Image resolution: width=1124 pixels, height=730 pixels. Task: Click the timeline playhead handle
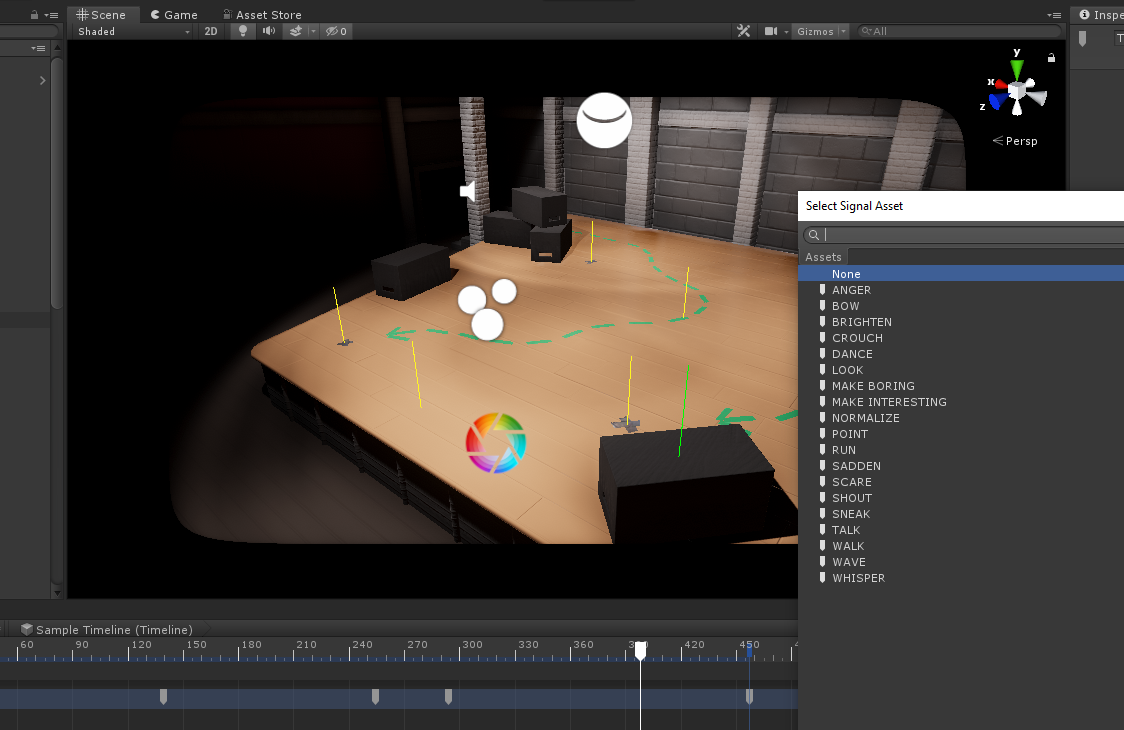pos(640,650)
